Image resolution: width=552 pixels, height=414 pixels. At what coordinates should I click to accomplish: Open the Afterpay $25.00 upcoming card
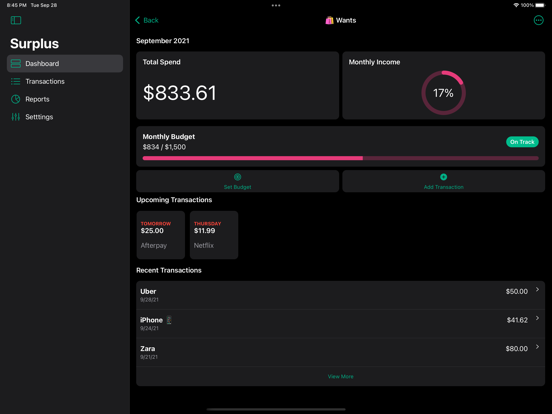(161, 235)
